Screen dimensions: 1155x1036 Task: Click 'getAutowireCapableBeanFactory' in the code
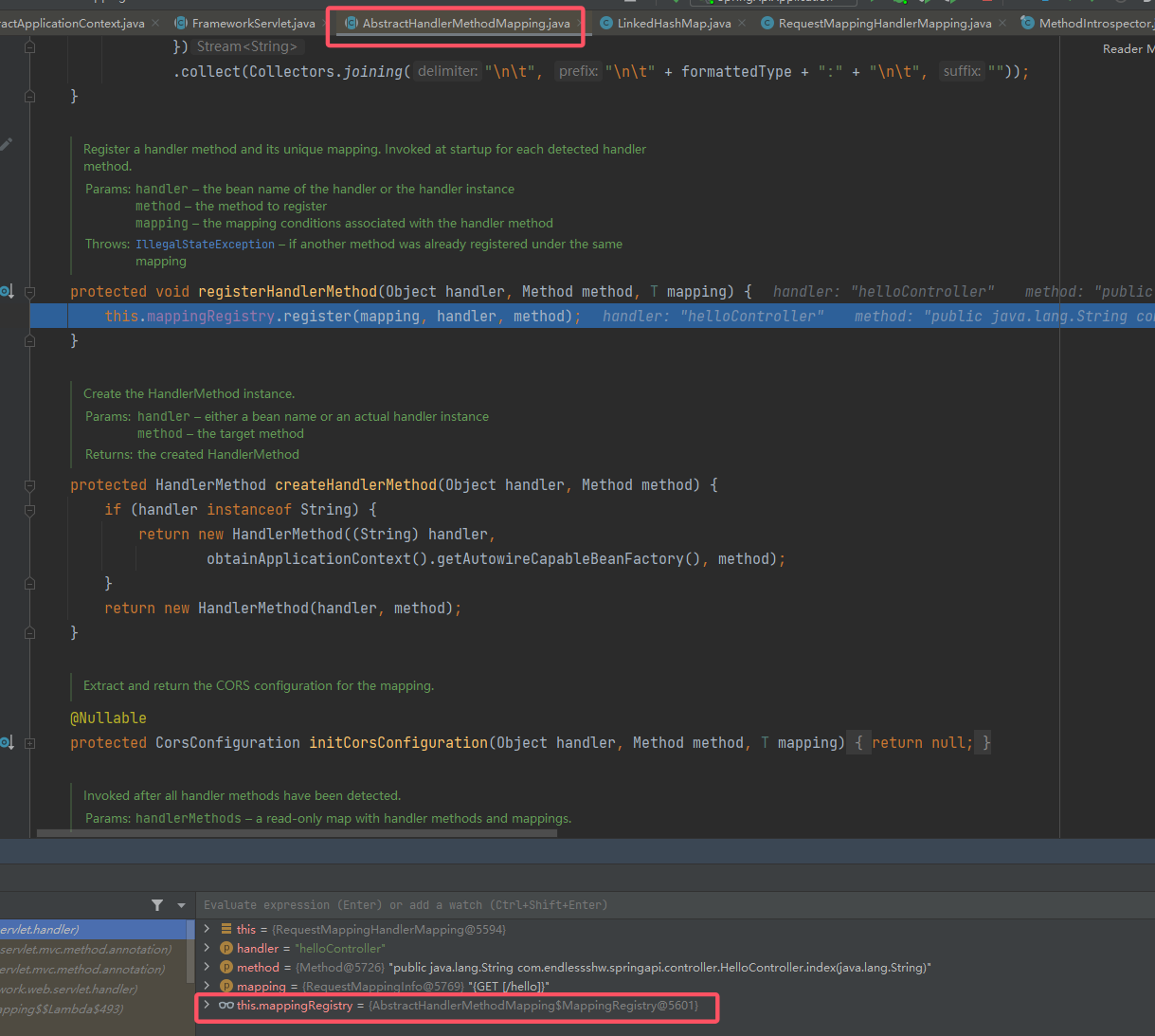(x=560, y=558)
